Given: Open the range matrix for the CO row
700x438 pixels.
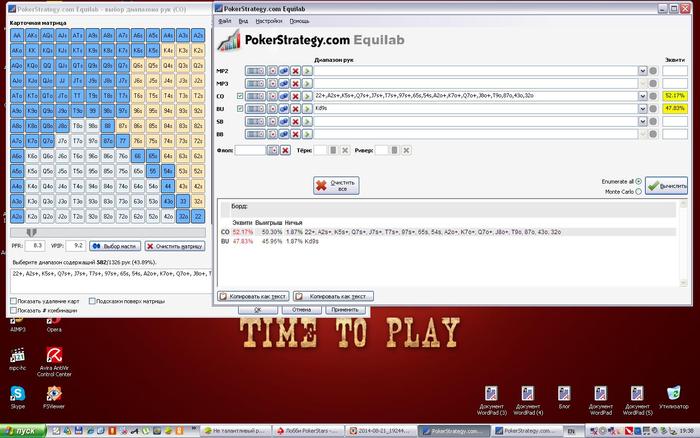Looking at the screenshot, I should 255,96.
